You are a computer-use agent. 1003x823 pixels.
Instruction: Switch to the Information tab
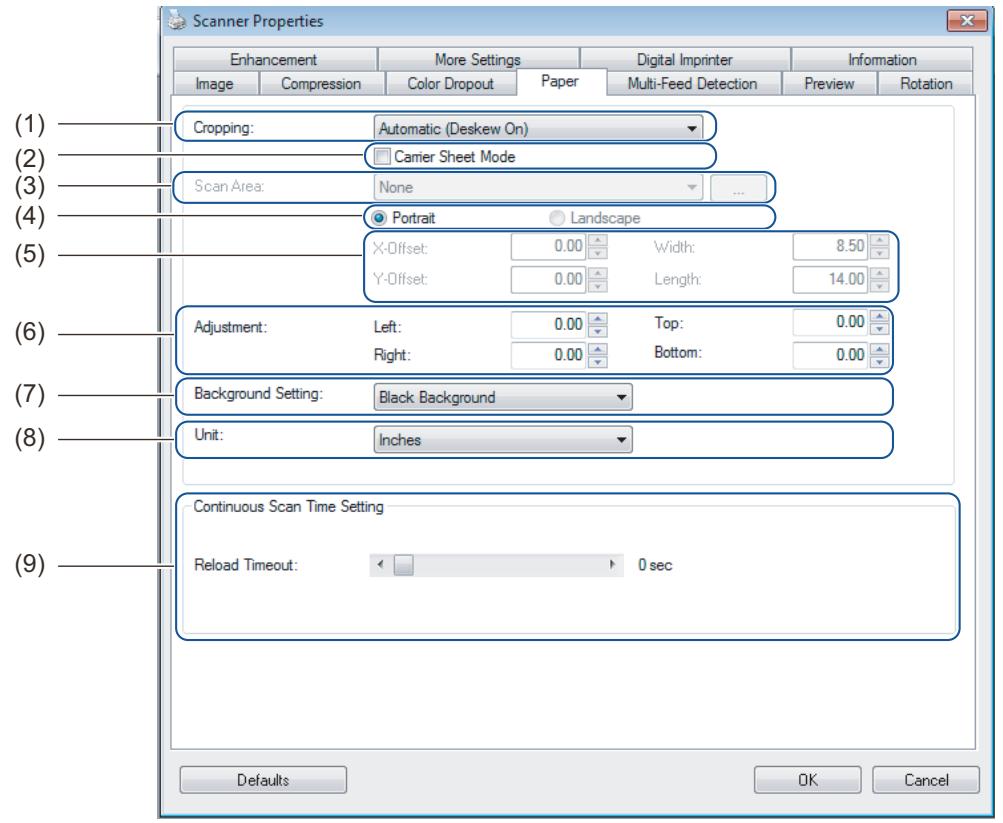(x=882, y=59)
